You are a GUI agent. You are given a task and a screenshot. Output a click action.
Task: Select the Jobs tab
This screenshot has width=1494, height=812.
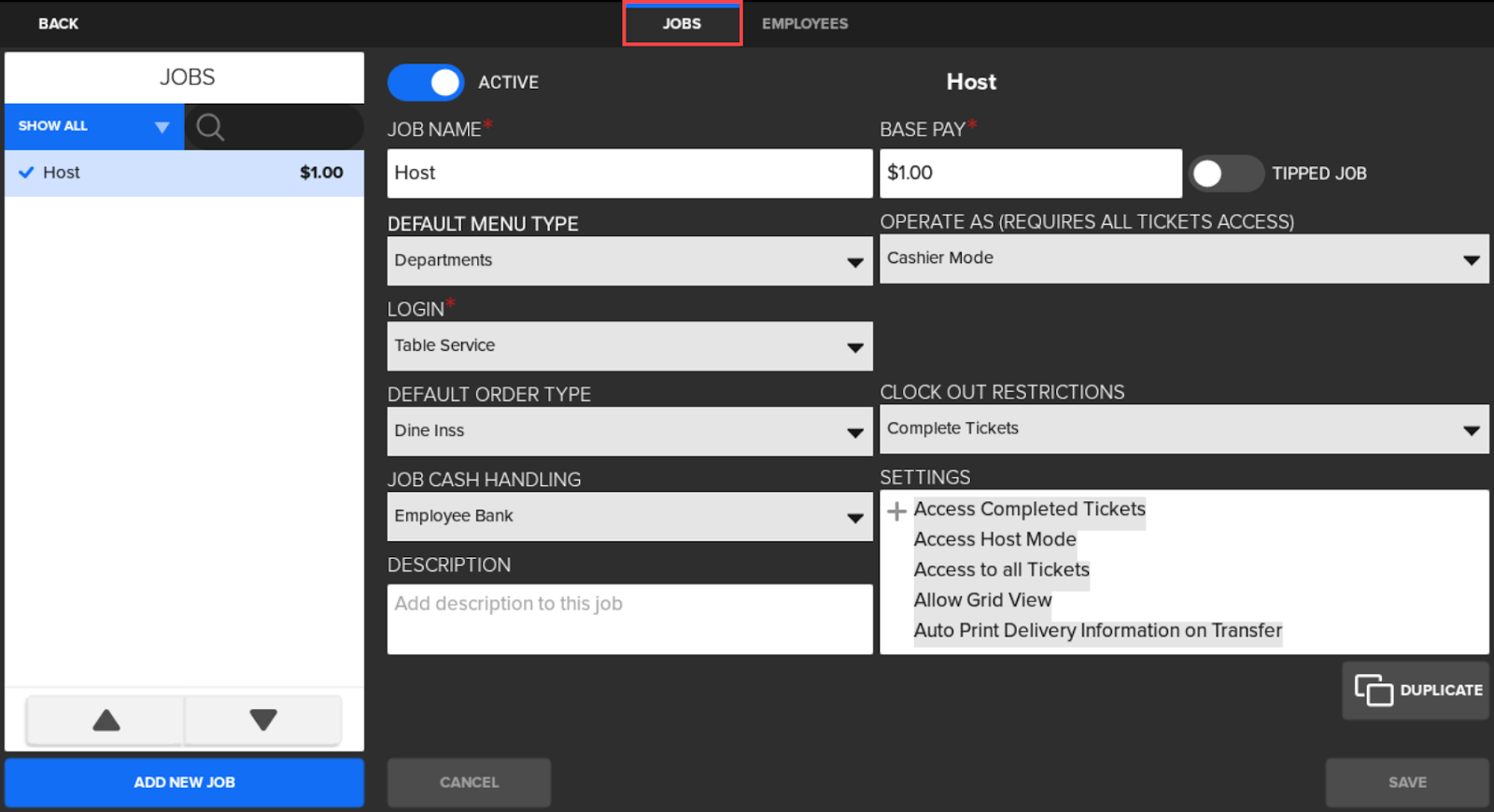point(682,23)
